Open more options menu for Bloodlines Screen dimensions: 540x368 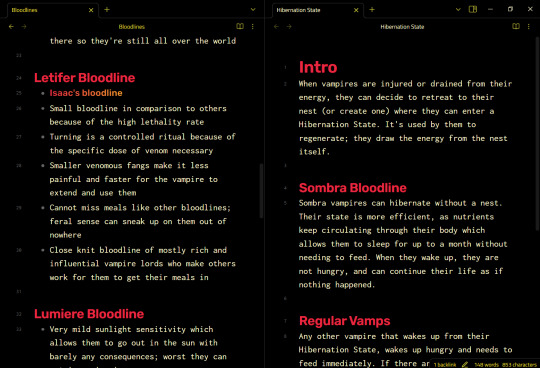coord(252,27)
